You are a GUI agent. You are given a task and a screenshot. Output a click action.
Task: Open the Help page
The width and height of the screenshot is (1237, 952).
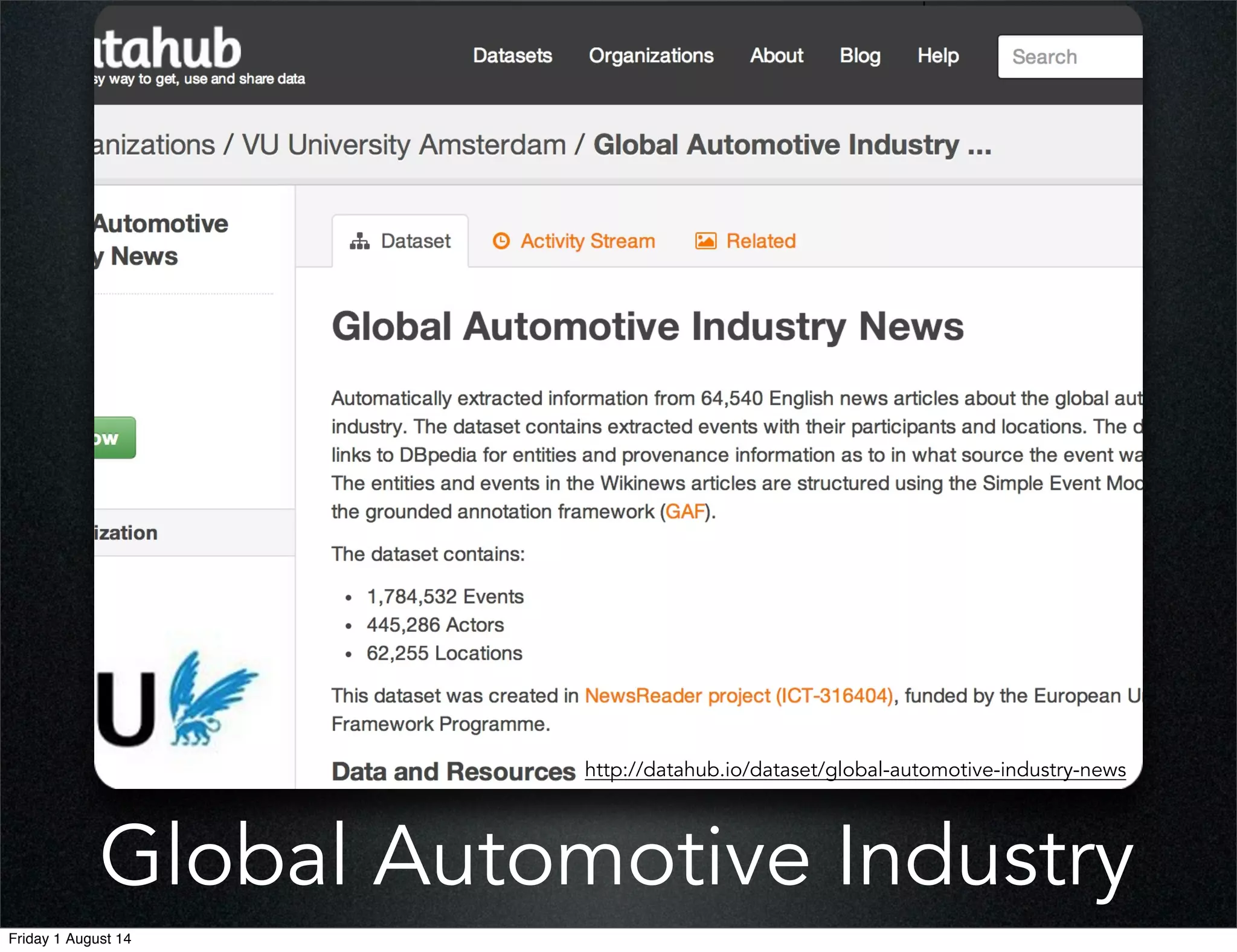pos(938,56)
